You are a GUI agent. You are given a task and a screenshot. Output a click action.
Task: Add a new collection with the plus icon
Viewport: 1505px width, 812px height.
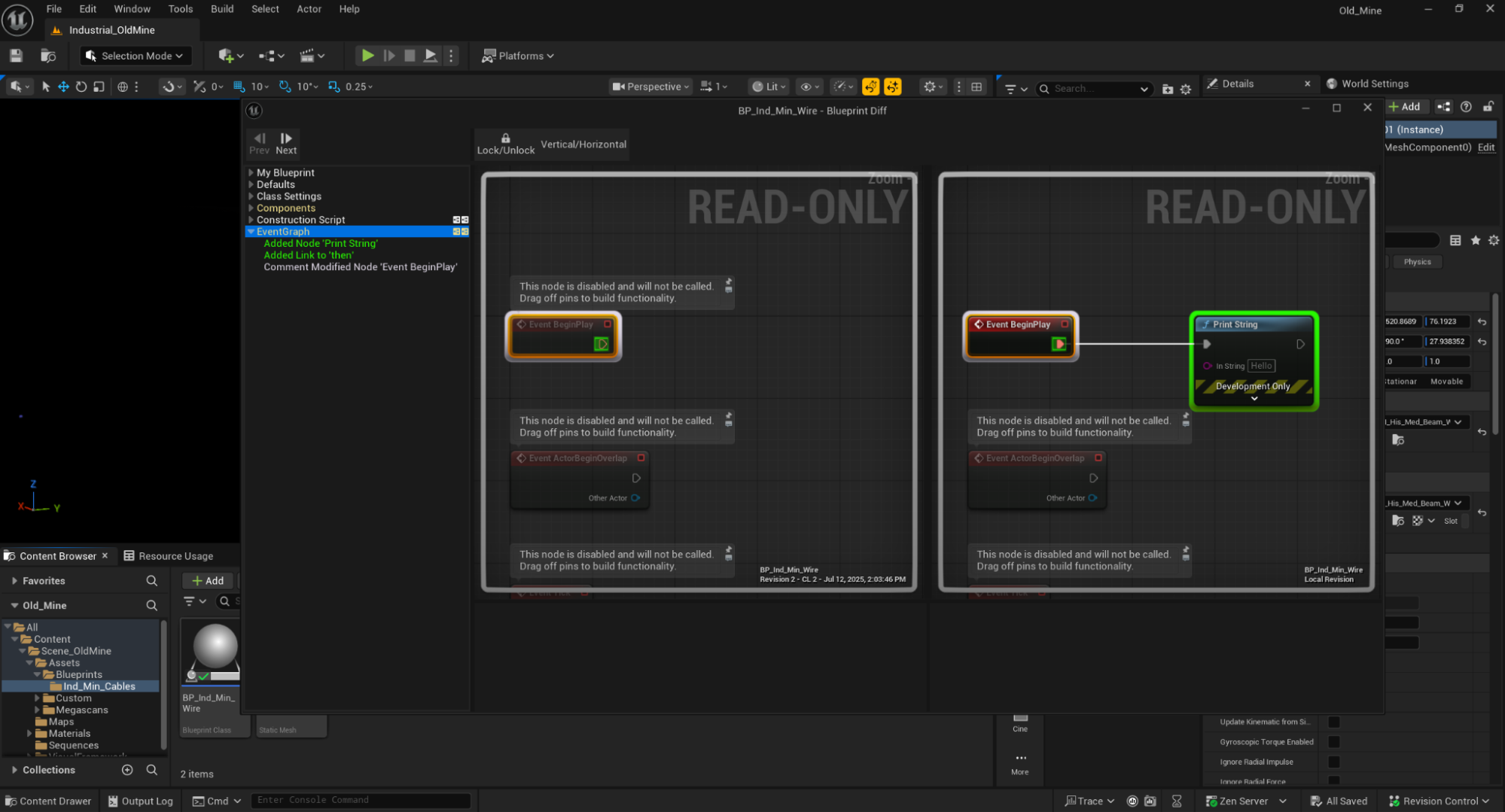127,770
